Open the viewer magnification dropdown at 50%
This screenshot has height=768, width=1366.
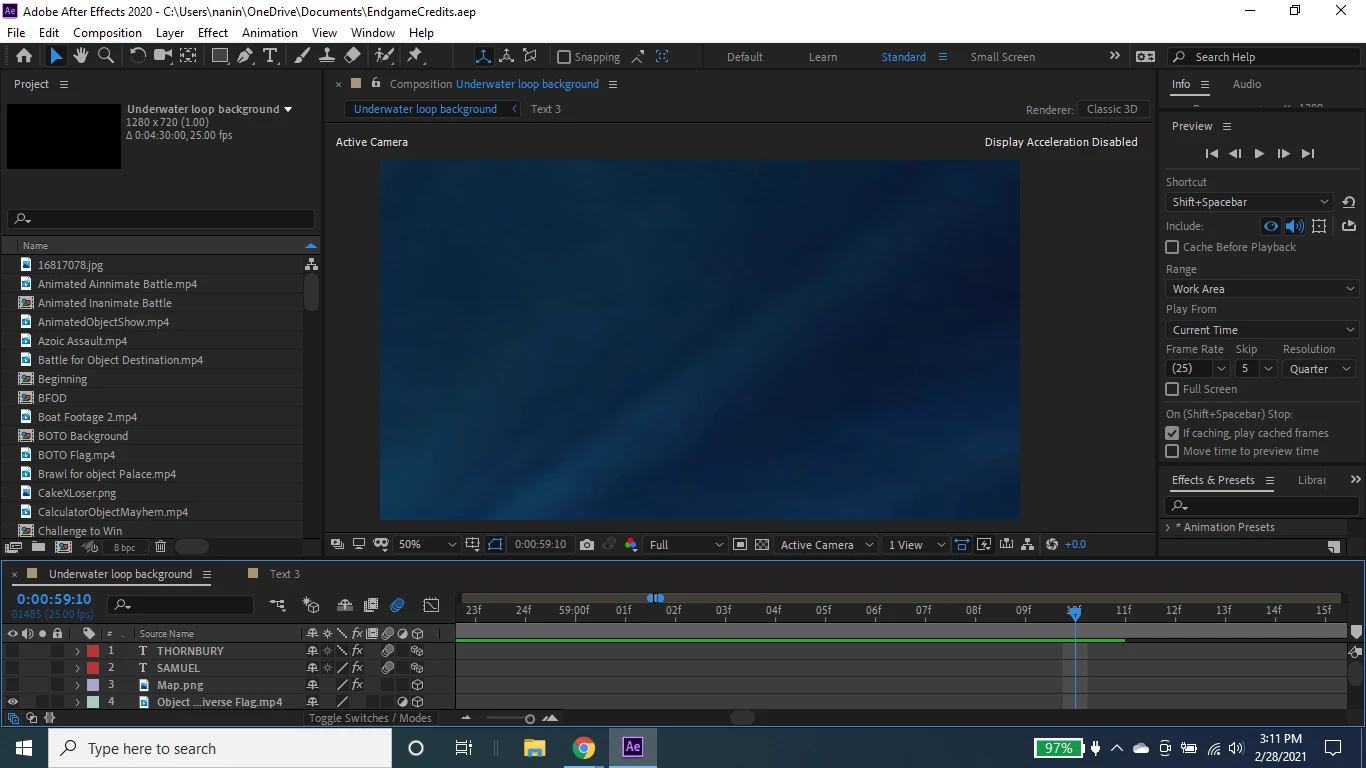point(427,545)
